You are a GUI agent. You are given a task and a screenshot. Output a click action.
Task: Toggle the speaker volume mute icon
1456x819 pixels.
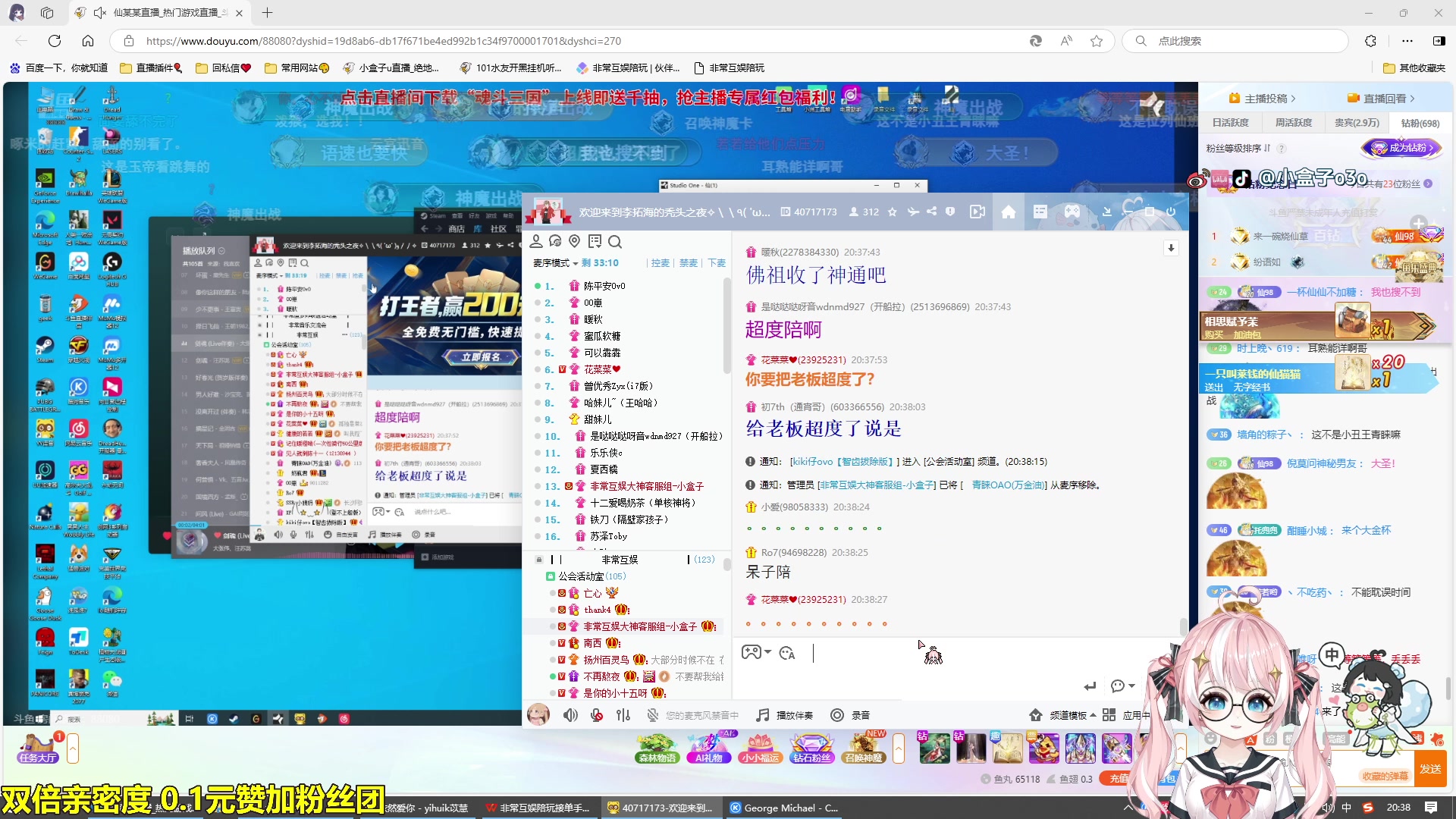(570, 715)
